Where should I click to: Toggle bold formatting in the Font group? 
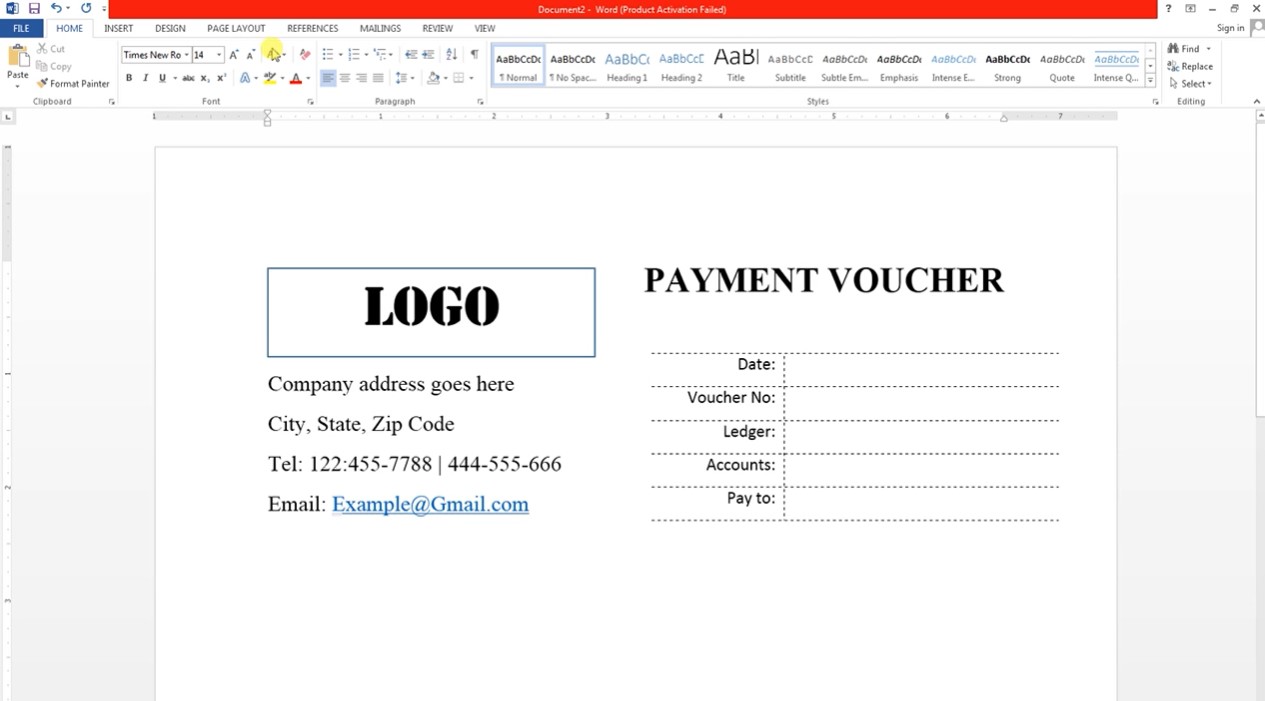pos(128,77)
